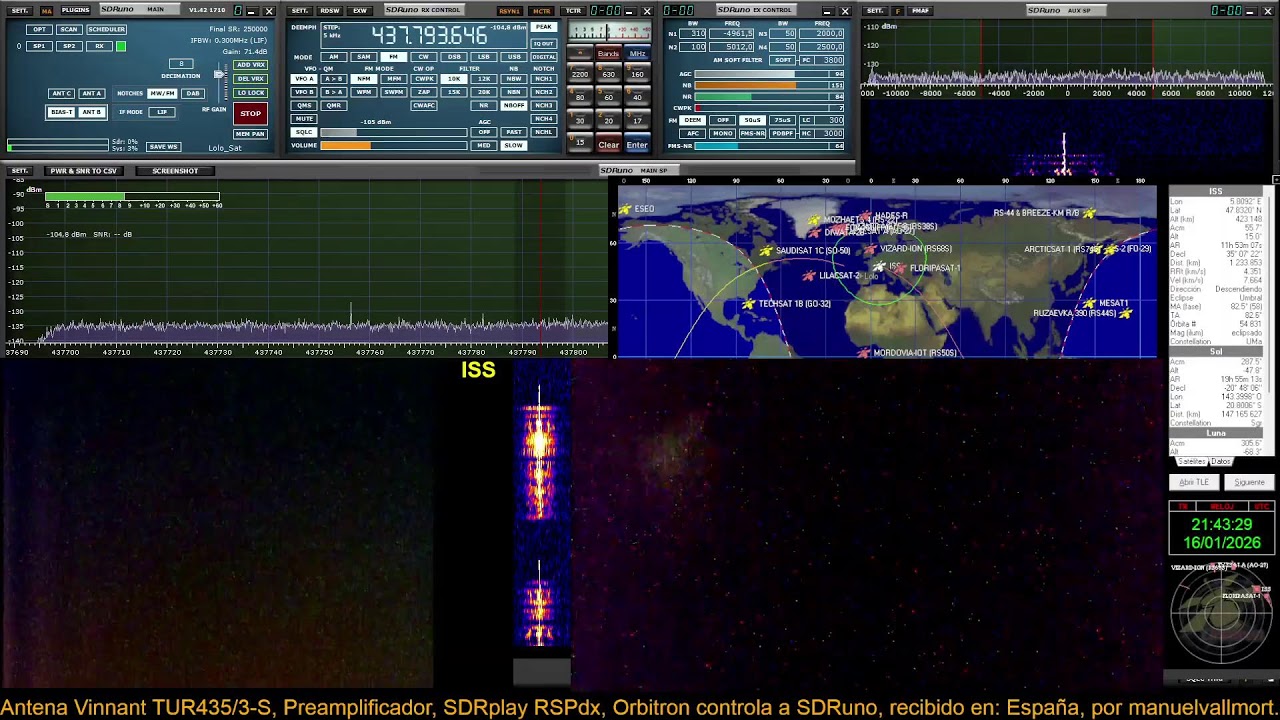Open the SETT. menu in Main window
Screen dimensions: 1280x720
20,10
